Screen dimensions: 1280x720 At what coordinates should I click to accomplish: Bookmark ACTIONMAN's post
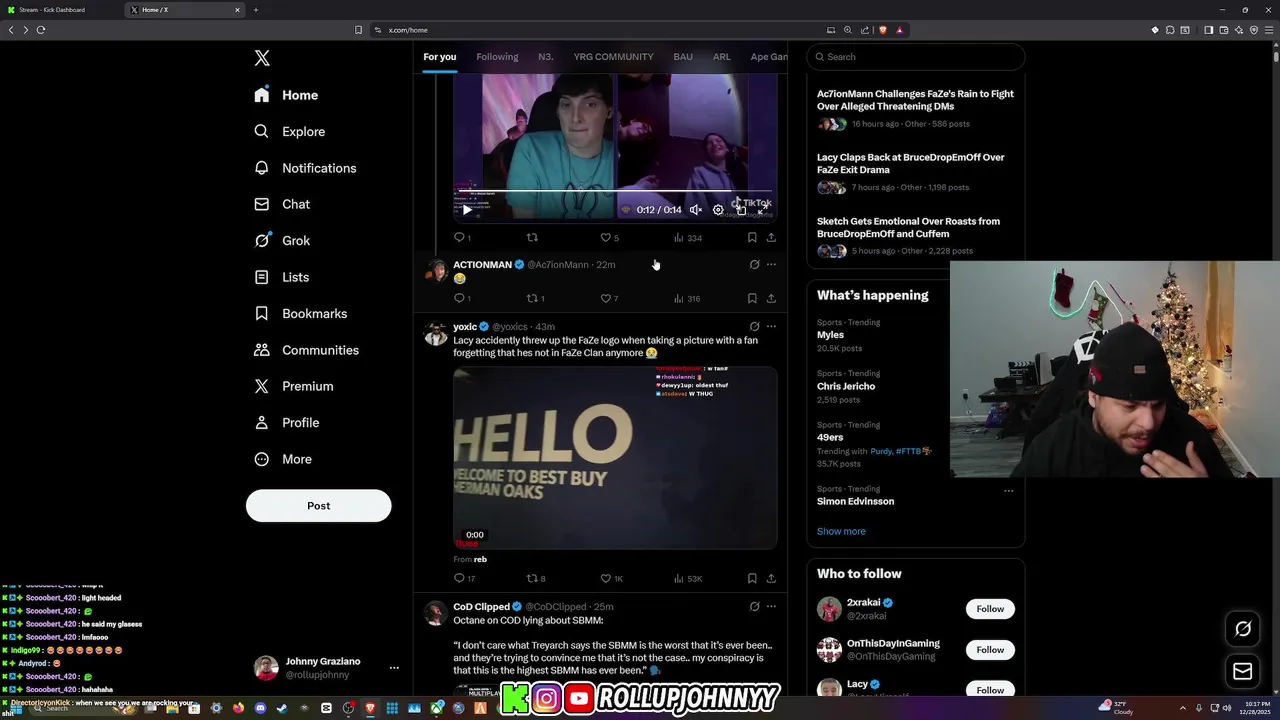(x=752, y=298)
